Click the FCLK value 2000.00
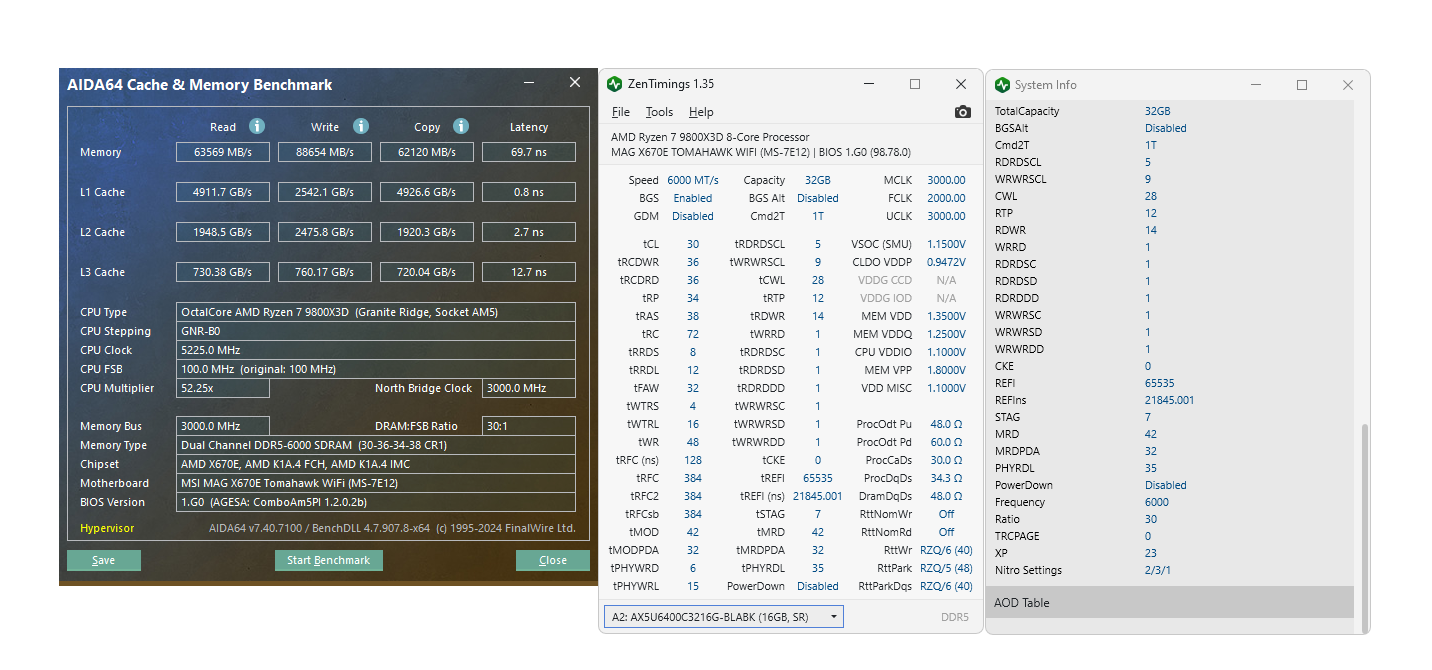This screenshot has width=1432, height=670. click(x=946, y=198)
